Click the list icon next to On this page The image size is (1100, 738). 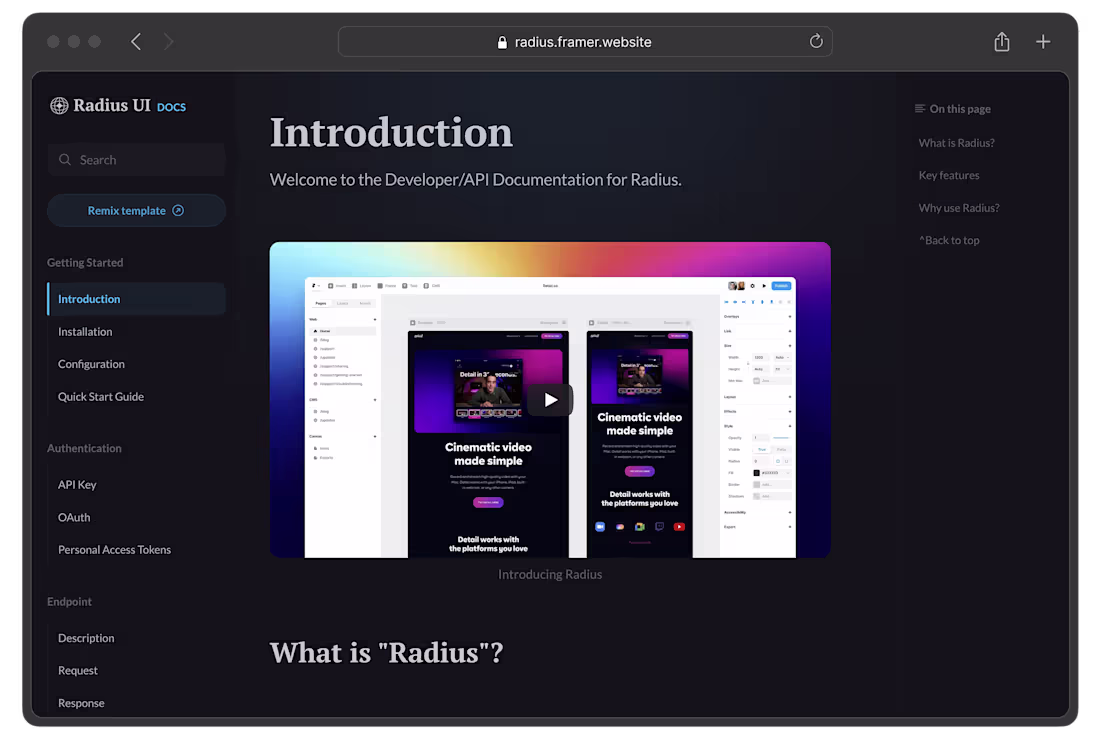point(921,108)
